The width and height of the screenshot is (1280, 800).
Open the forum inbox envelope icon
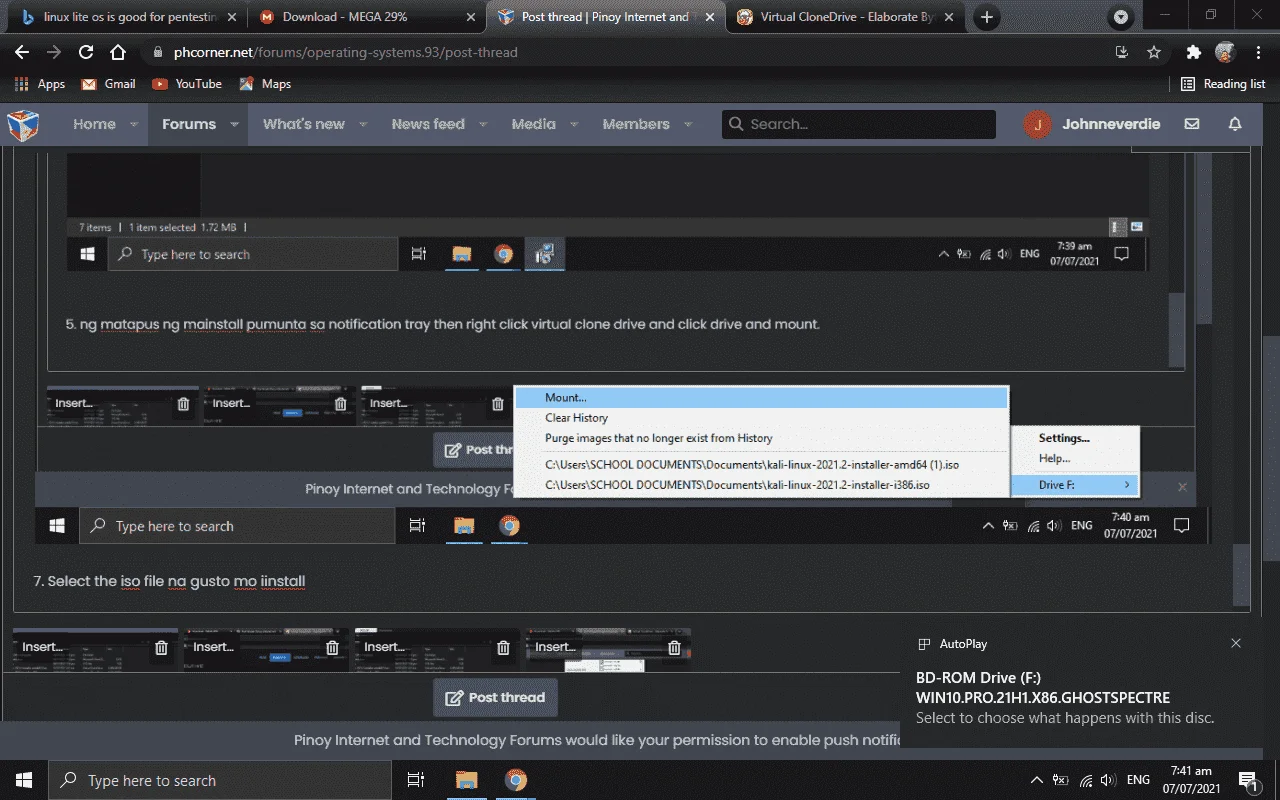click(1192, 124)
